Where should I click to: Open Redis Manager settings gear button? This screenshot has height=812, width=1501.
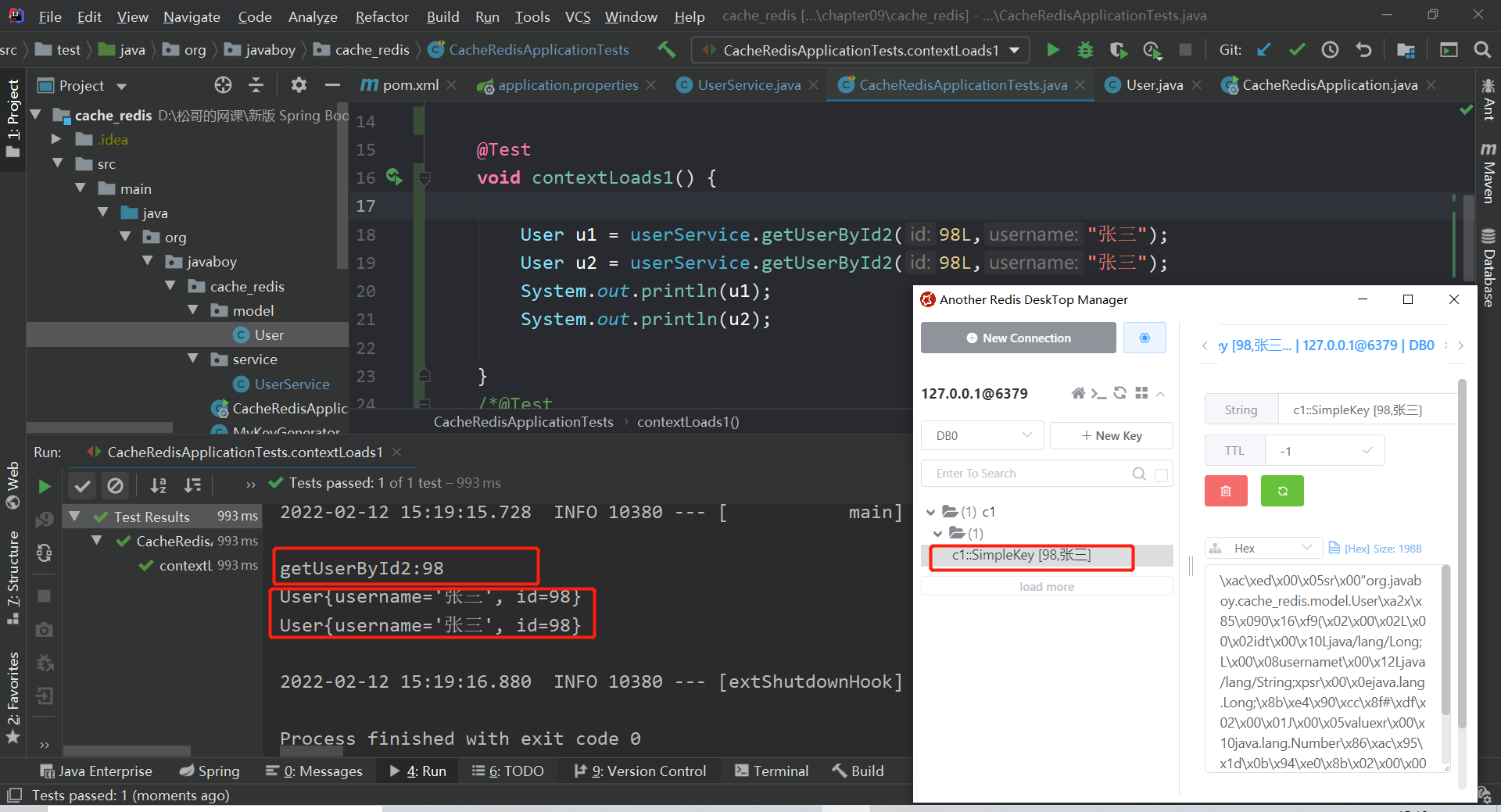click(1145, 338)
